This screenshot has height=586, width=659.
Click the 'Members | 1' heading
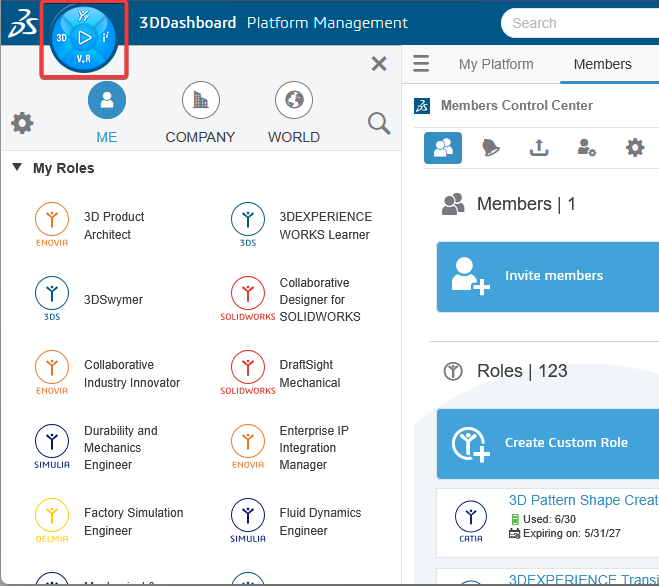click(x=526, y=204)
